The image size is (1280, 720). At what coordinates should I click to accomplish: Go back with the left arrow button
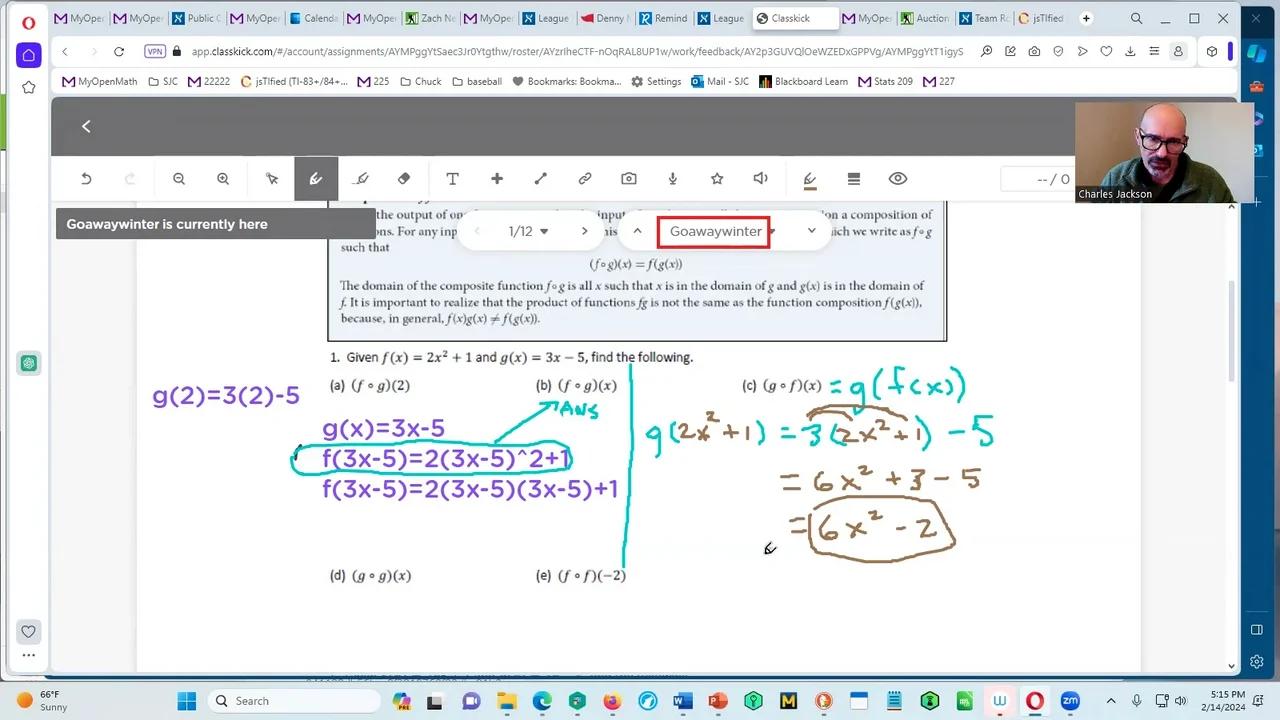pos(86,126)
